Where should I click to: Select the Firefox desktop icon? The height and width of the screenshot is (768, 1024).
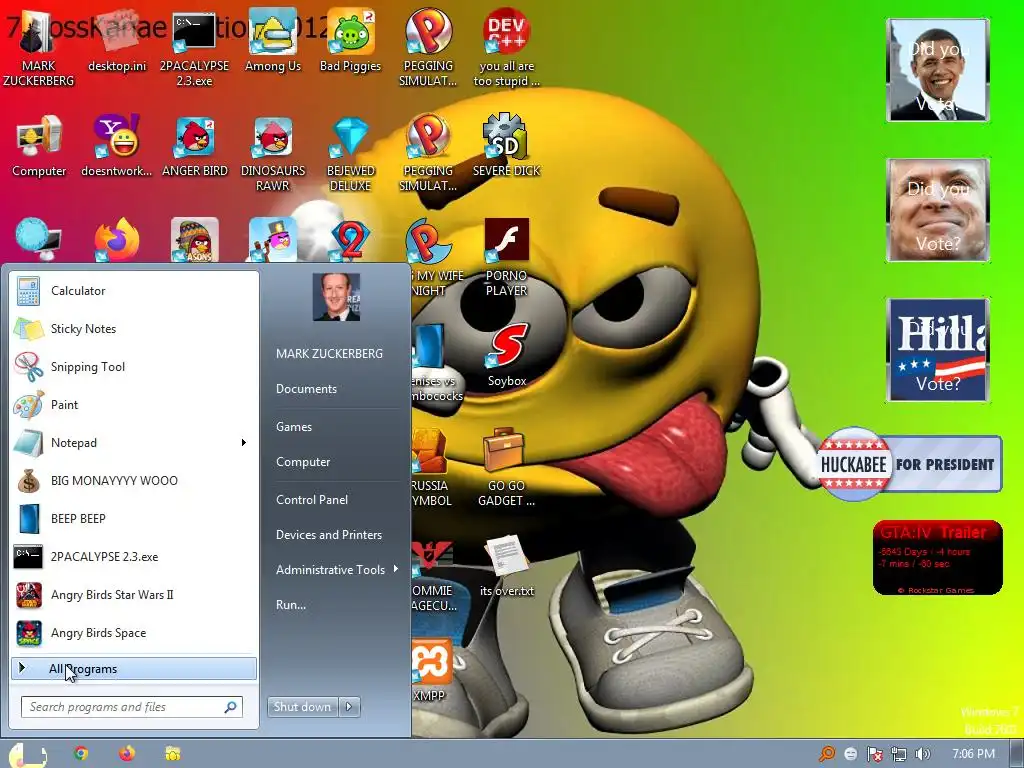pos(117,240)
